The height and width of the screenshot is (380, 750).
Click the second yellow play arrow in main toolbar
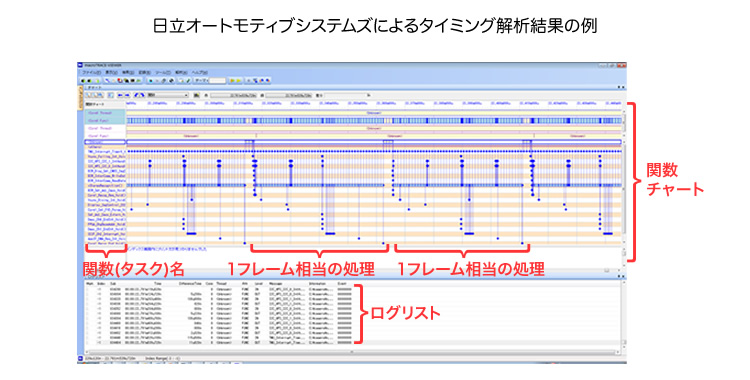pos(239,80)
